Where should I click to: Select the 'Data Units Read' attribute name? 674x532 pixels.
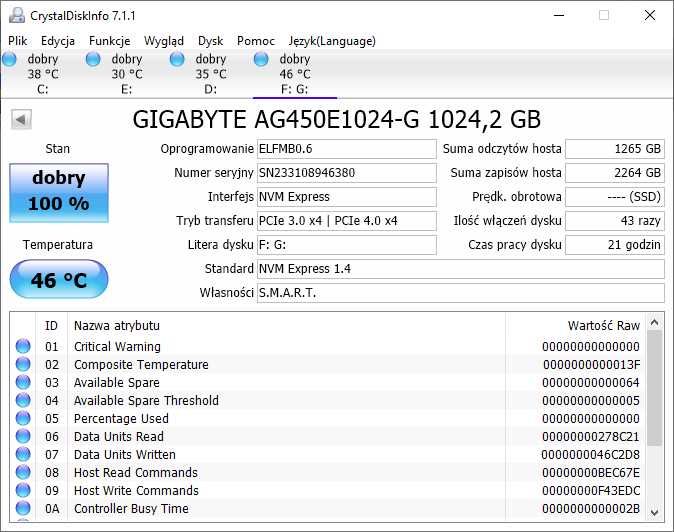pos(119,437)
